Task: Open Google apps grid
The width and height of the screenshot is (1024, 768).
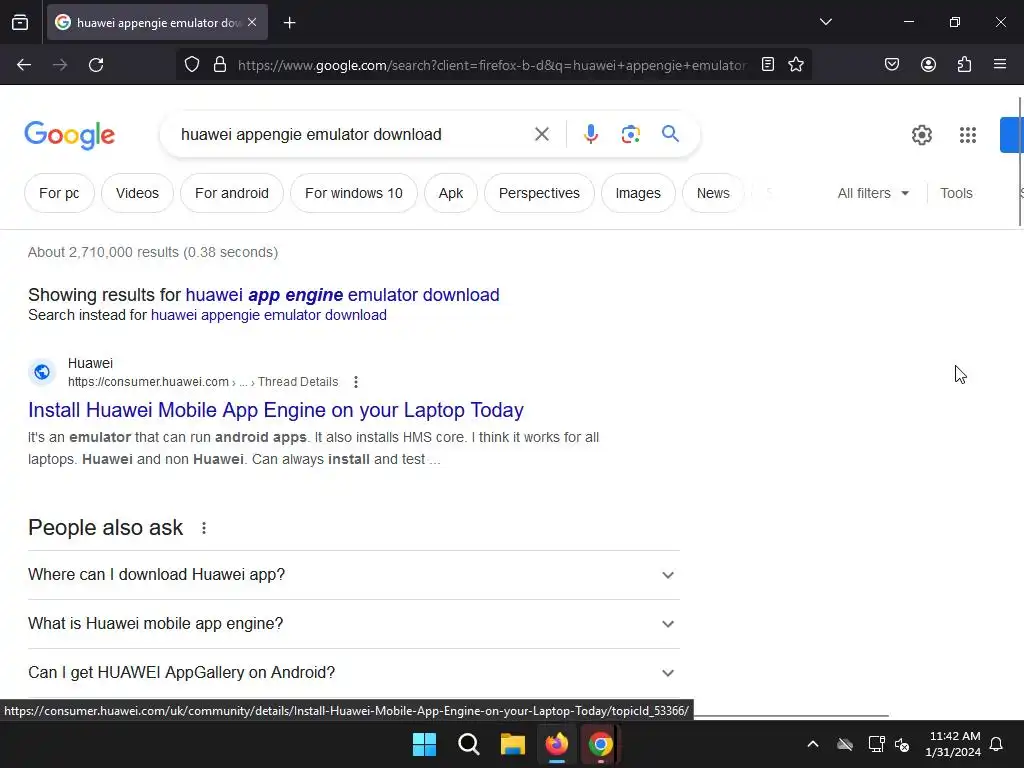Action: pos(967,135)
